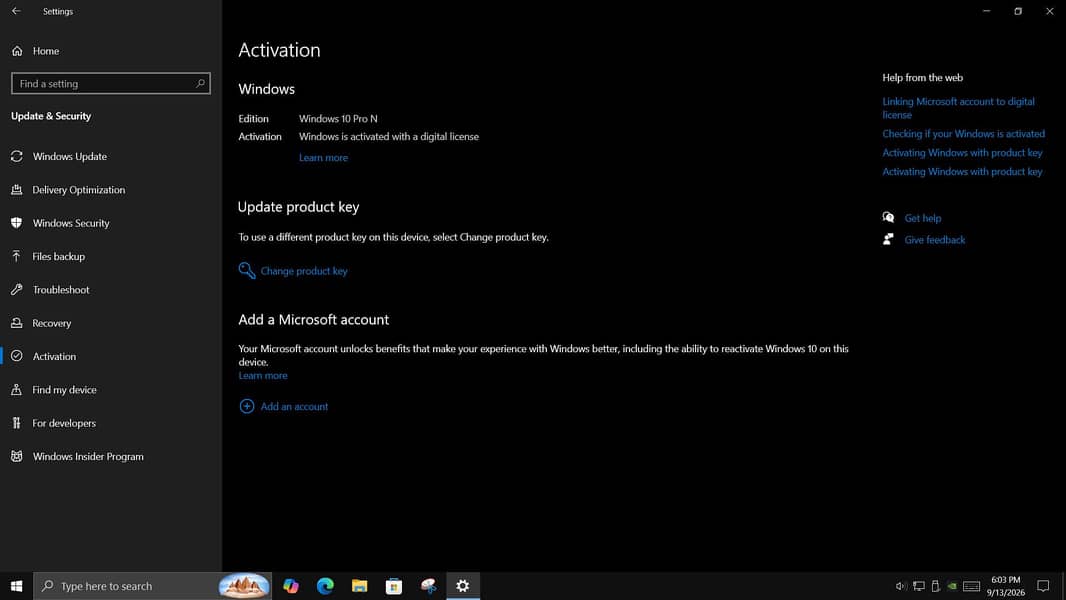Screen dimensions: 1066x600
Task: Open Recovery section
Action: [111, 323]
